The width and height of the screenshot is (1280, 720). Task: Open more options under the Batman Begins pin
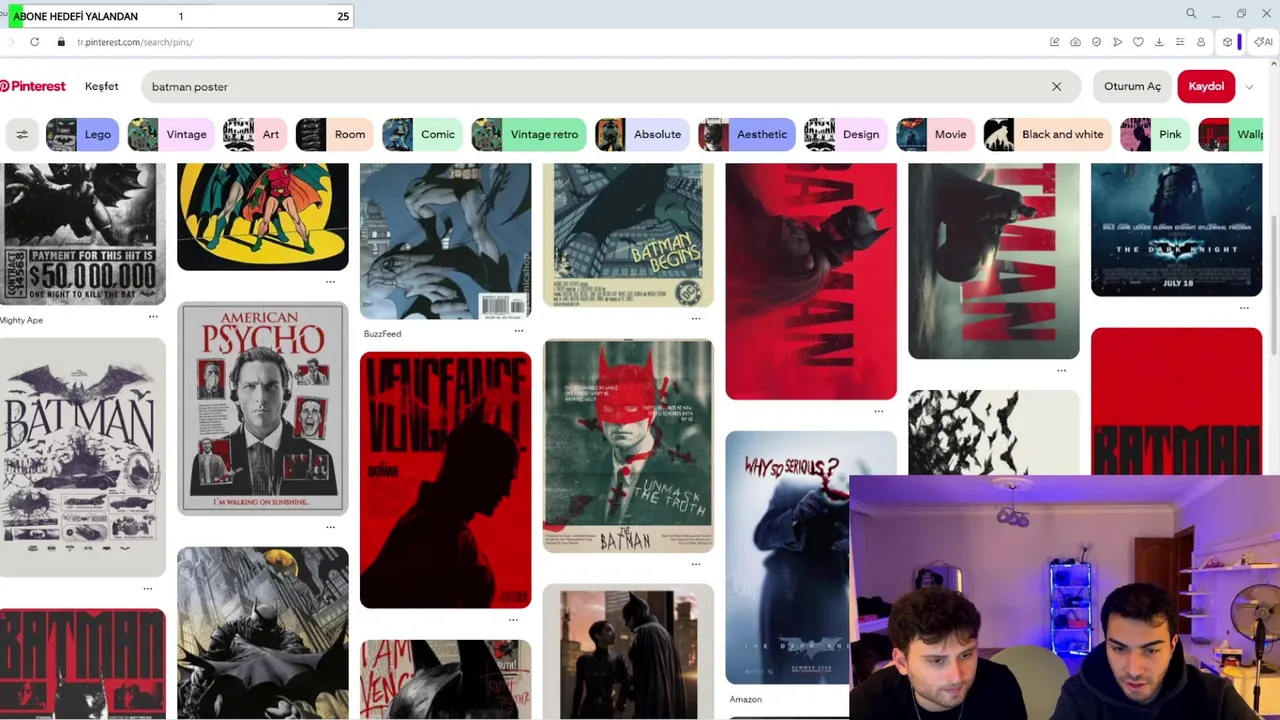point(696,318)
